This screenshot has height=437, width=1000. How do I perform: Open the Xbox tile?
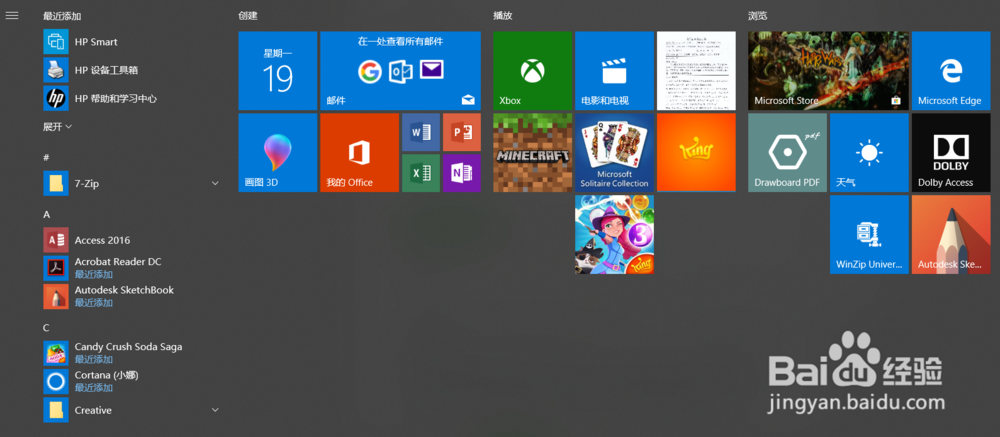[x=533, y=71]
